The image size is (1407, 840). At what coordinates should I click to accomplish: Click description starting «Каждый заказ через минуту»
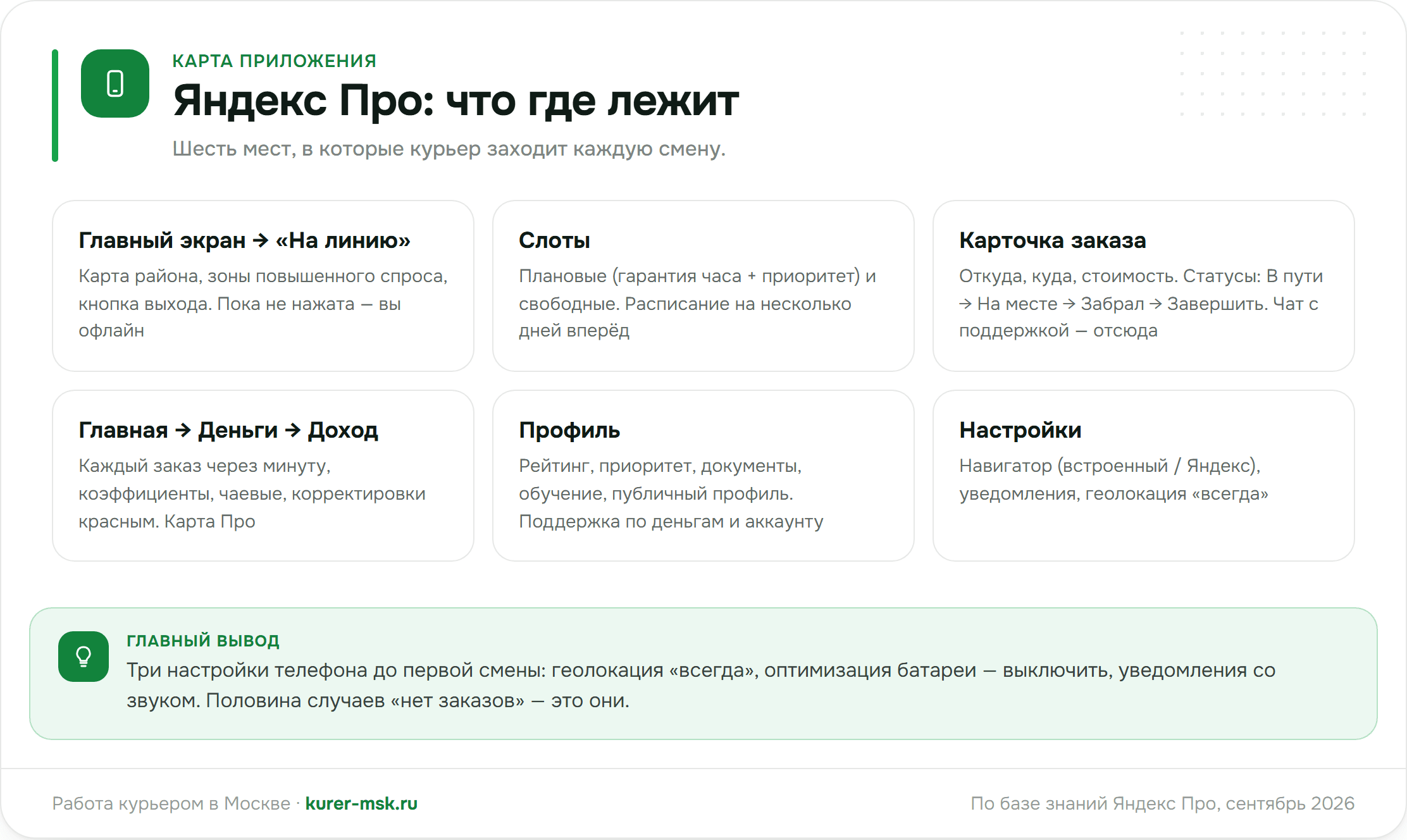pos(252,493)
